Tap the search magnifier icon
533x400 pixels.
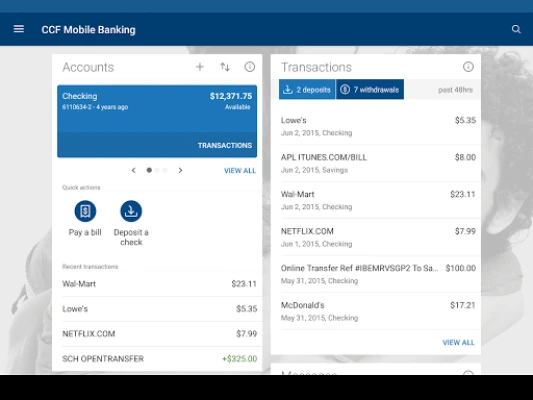tap(516, 29)
